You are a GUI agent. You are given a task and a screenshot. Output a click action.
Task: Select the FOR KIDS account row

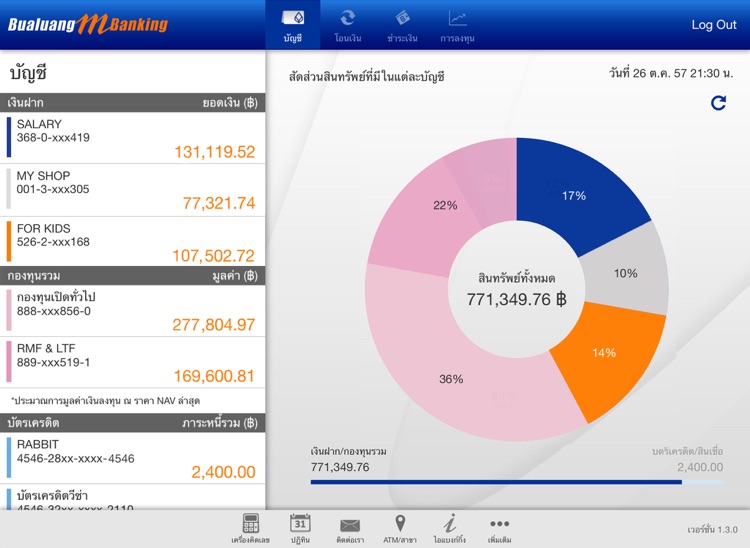click(x=132, y=241)
